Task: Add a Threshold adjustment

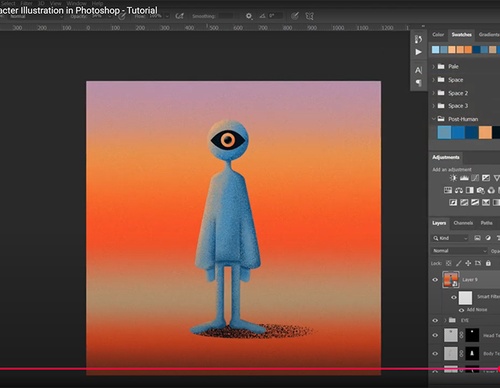Action: tap(475, 202)
